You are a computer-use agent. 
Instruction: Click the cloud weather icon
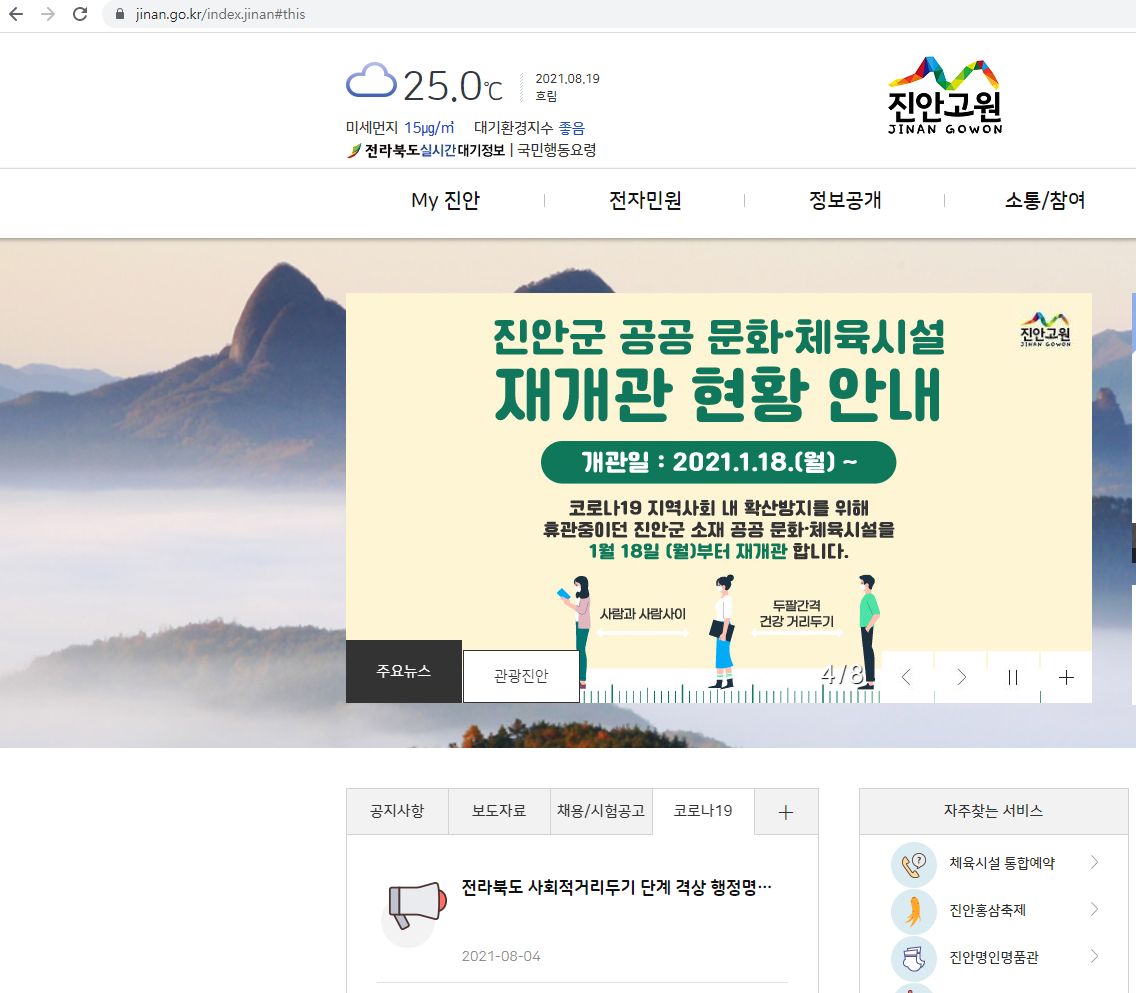click(371, 81)
